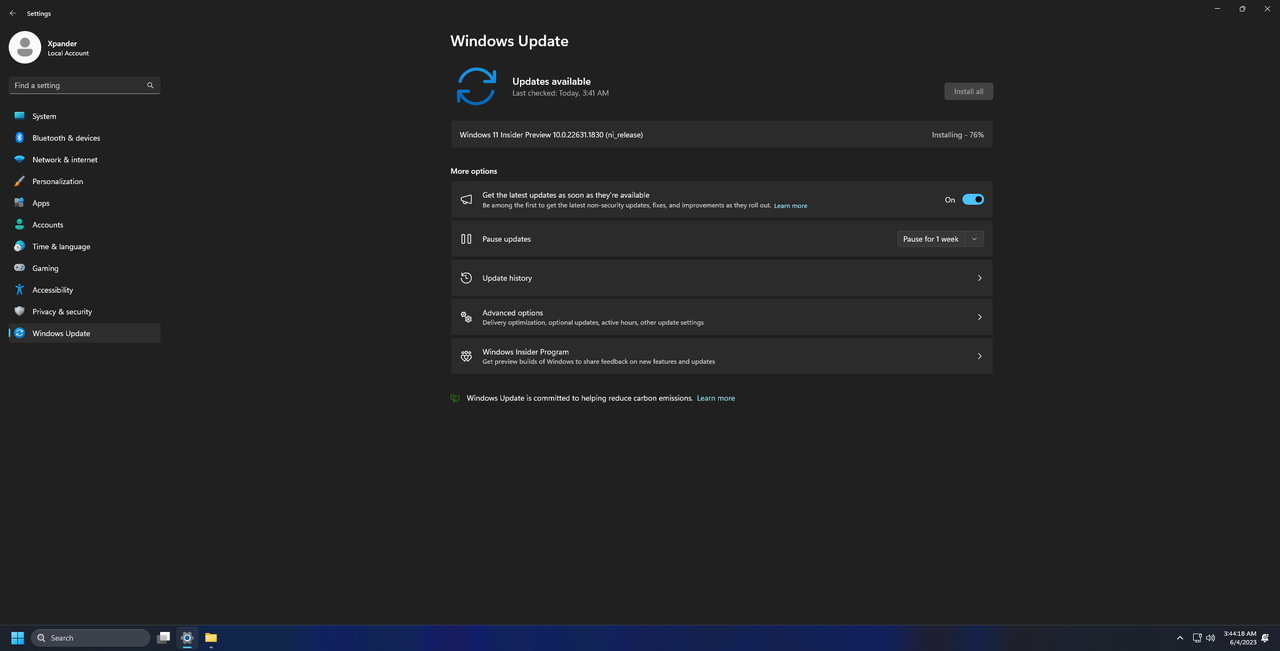This screenshot has height=651, width=1280.
Task: Select Accessibility in the sidebar
Action: [85, 290]
